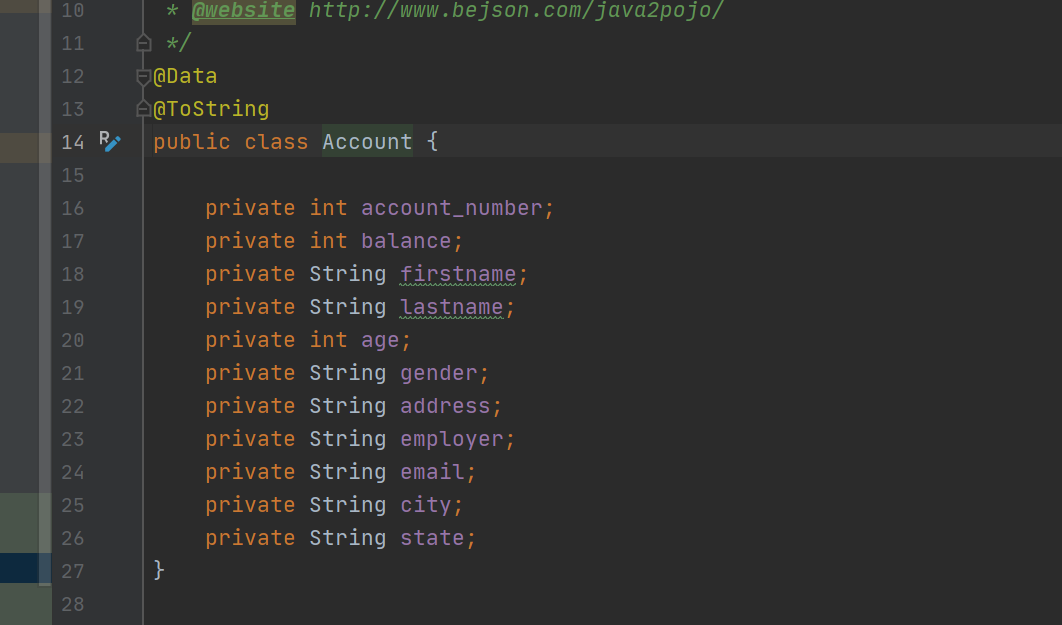Click the underlined firstname field

(x=458, y=274)
